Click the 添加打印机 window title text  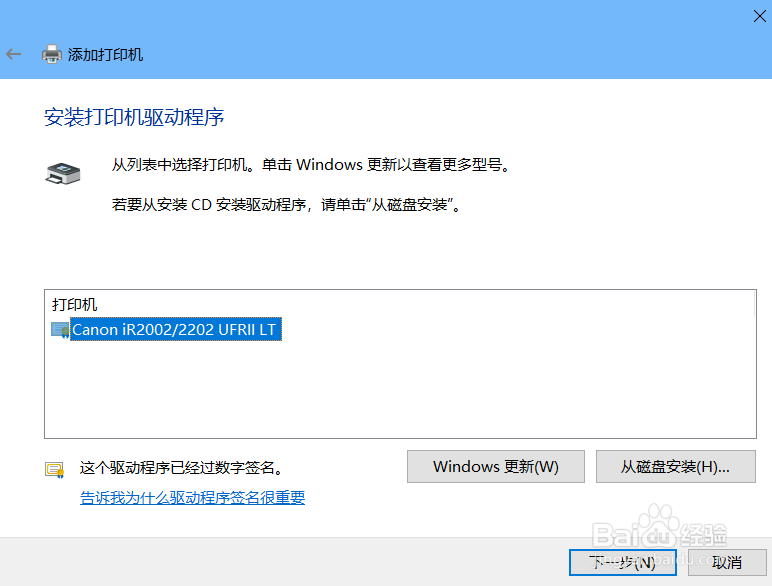pos(105,55)
